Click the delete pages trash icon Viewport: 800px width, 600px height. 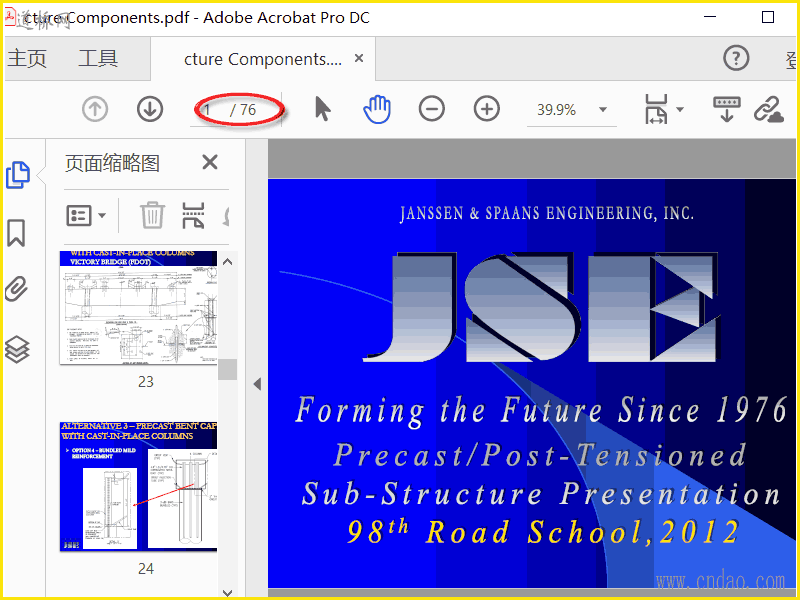(x=153, y=215)
